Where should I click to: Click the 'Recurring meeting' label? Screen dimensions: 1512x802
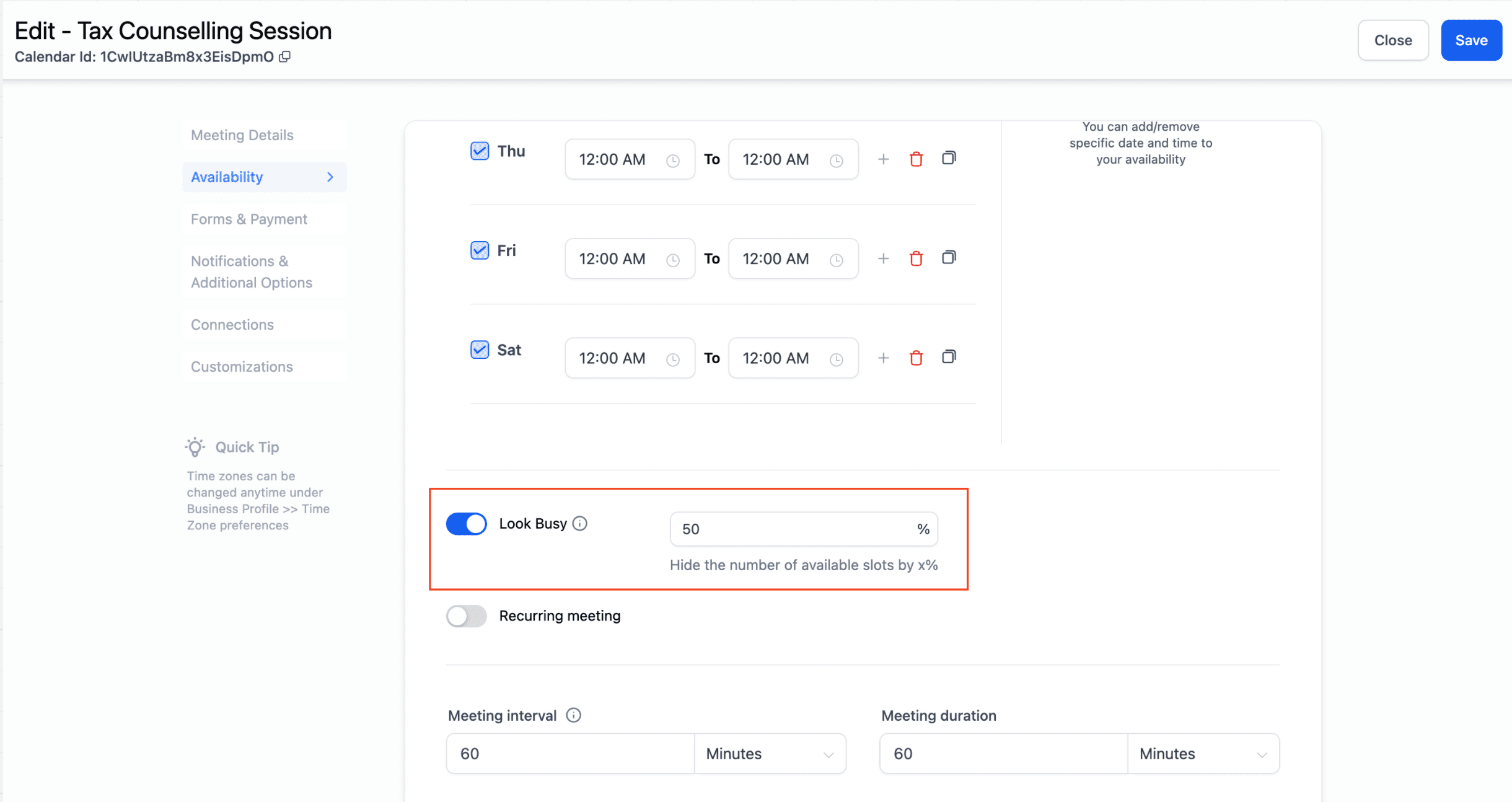pyautogui.click(x=560, y=616)
